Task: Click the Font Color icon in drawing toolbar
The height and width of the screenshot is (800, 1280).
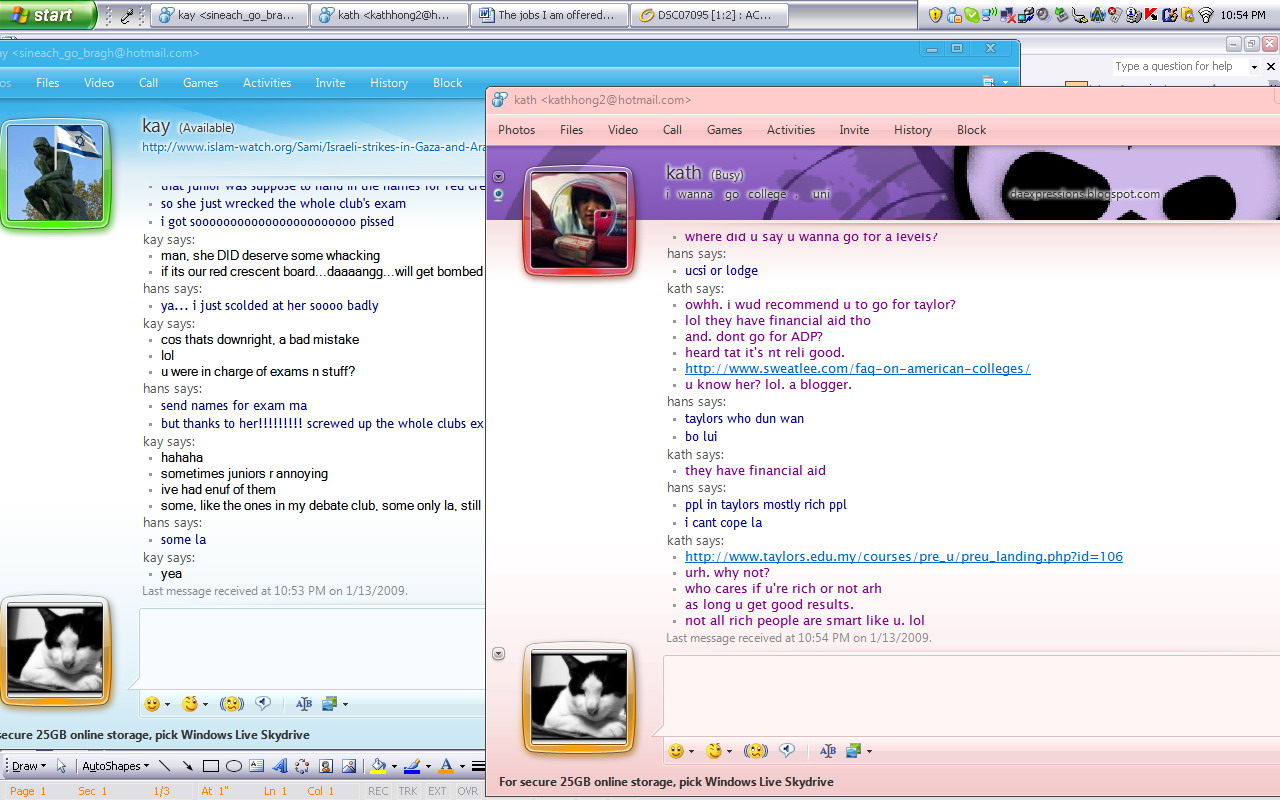Action: (x=445, y=766)
